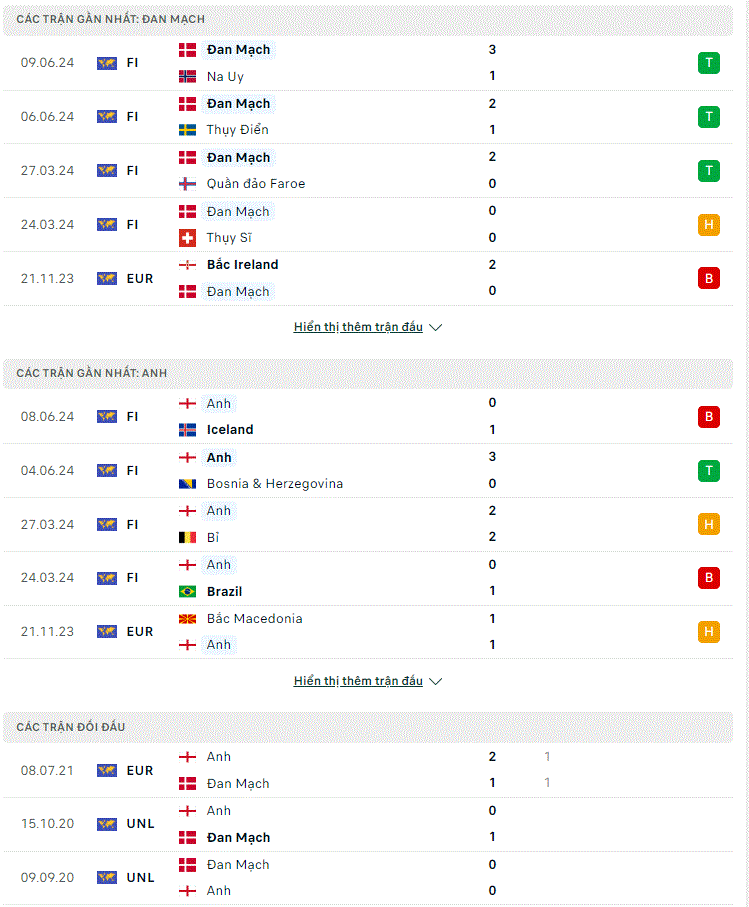Click the Brazil flag icon

pos(187,591)
